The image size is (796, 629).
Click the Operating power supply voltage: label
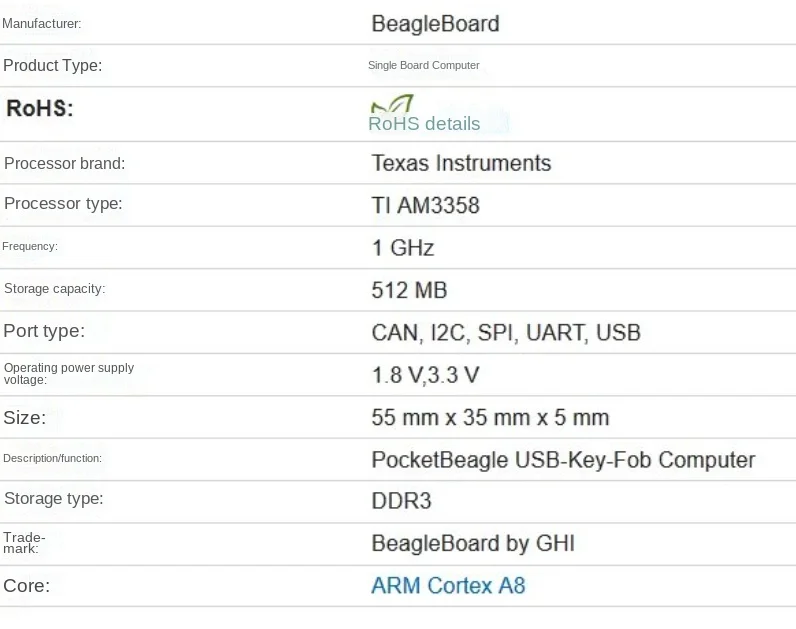click(x=69, y=374)
